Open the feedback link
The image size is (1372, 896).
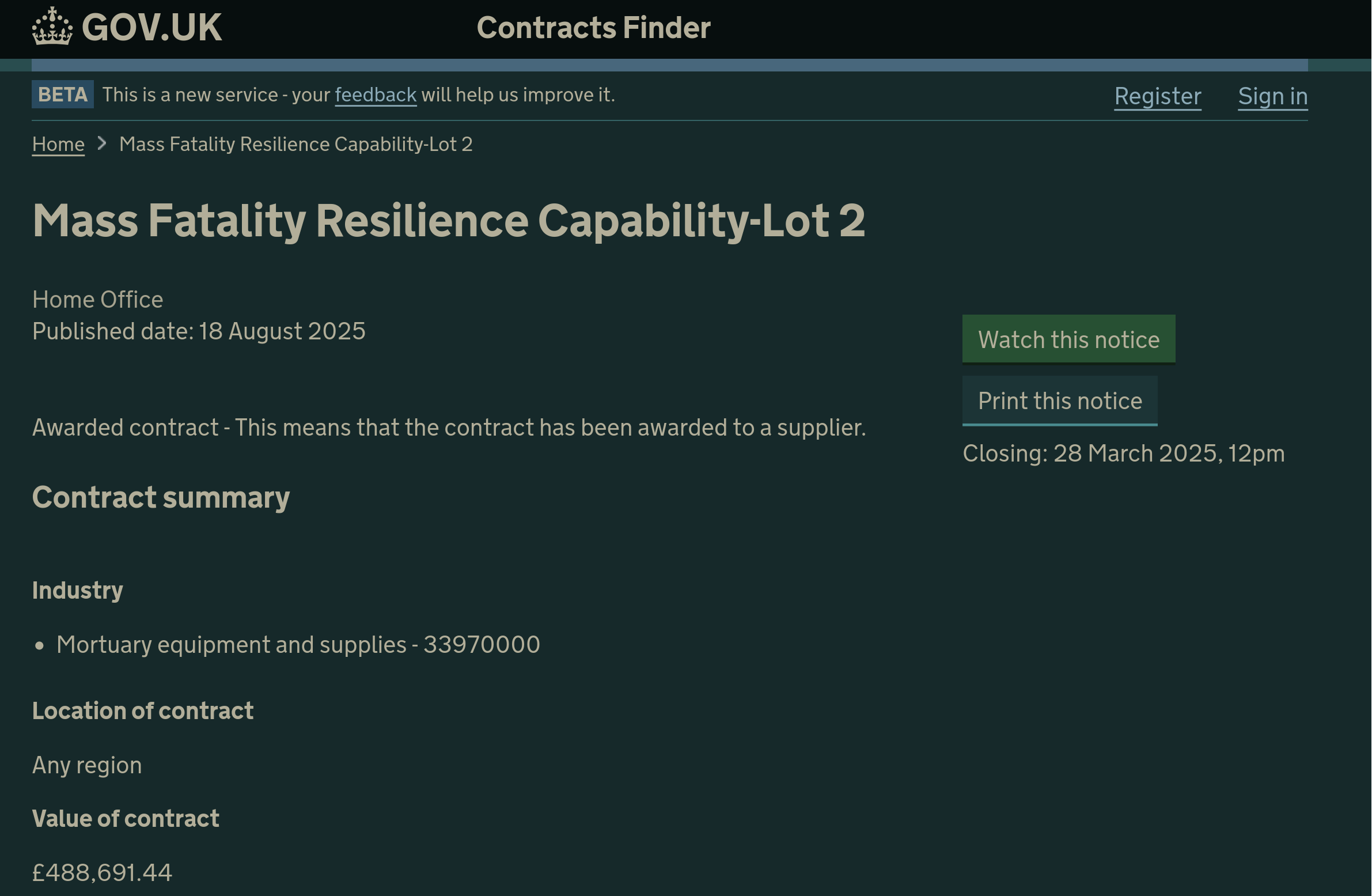point(376,94)
